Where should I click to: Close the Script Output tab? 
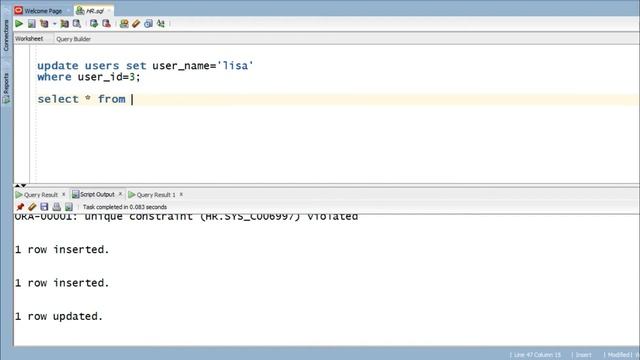point(120,194)
